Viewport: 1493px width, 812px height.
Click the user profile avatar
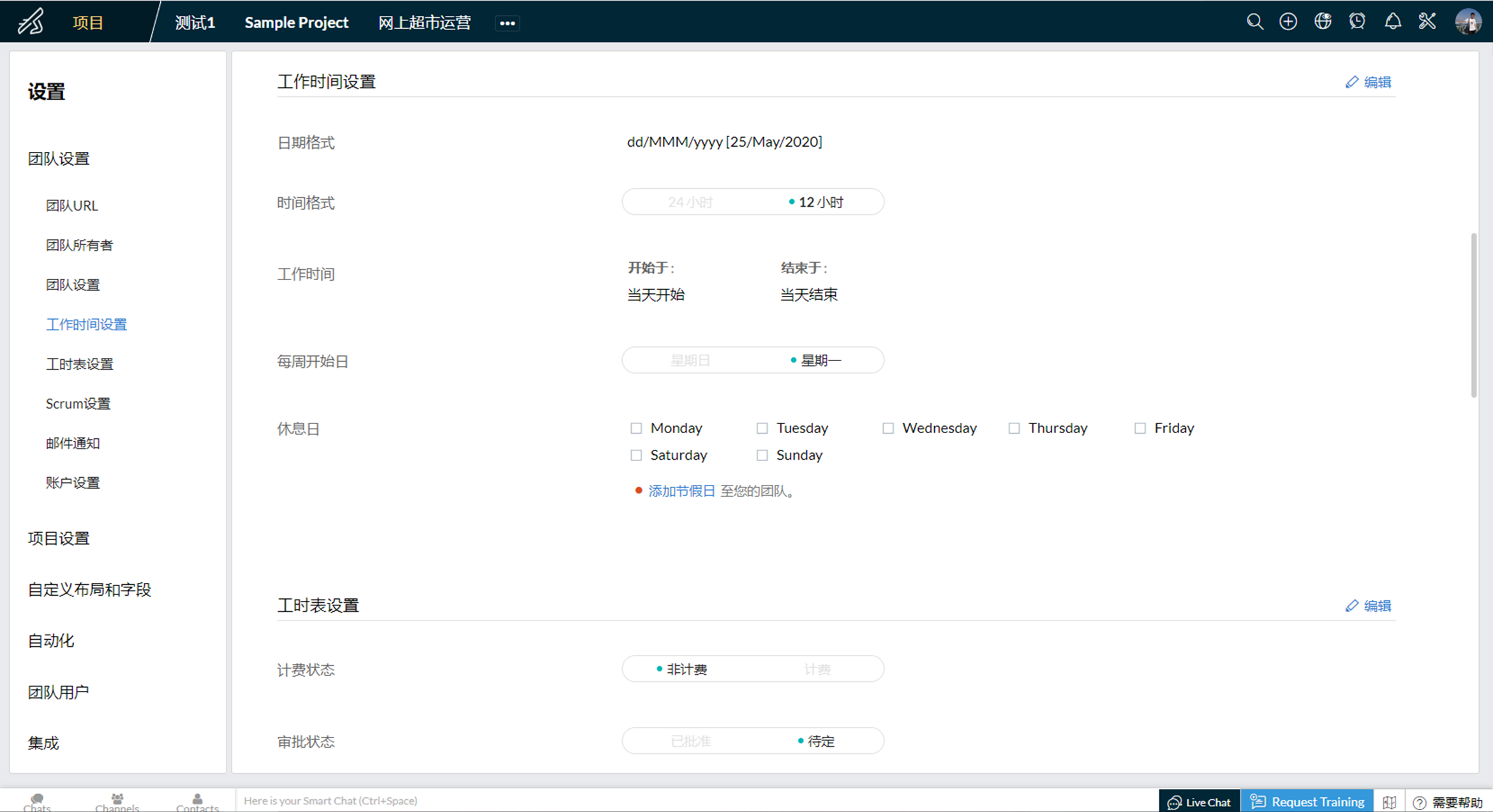[x=1467, y=22]
